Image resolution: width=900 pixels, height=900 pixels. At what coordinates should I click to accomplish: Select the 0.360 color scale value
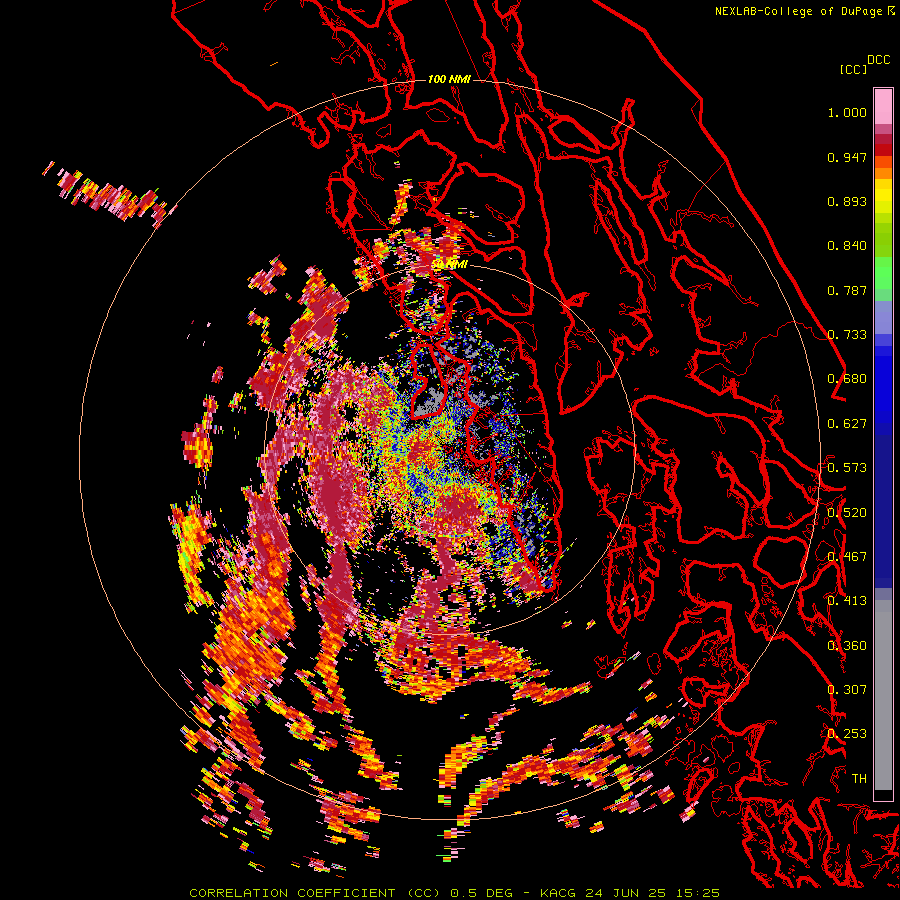point(847,645)
